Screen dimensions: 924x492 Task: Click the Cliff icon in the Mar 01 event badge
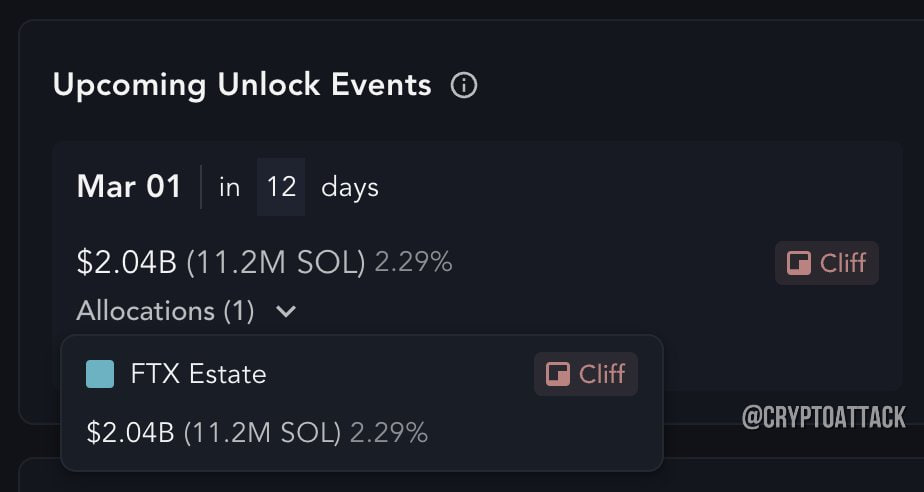799,263
